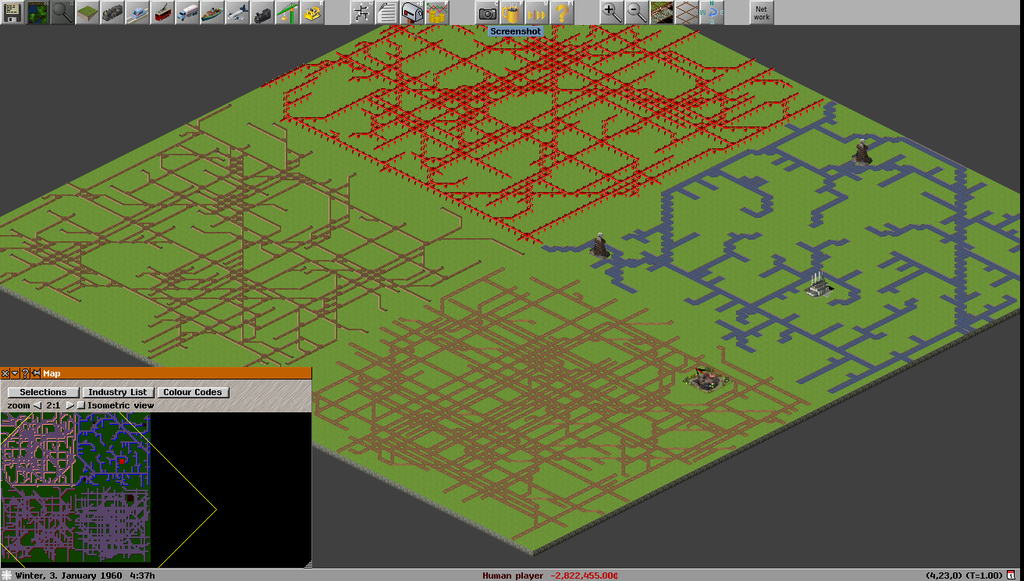The image size is (1024, 581).
Task: Open the railway tools with the steam locomotive icon
Action: pyautogui.click(x=112, y=12)
